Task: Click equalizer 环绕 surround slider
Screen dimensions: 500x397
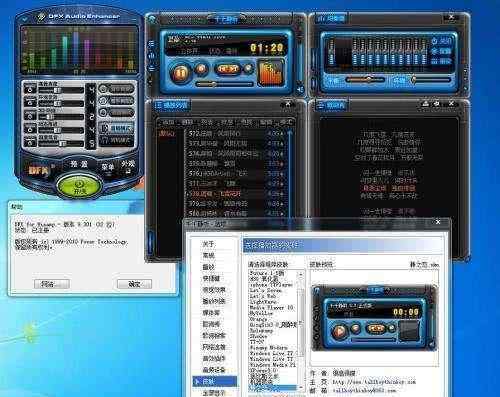Action: click(x=431, y=80)
